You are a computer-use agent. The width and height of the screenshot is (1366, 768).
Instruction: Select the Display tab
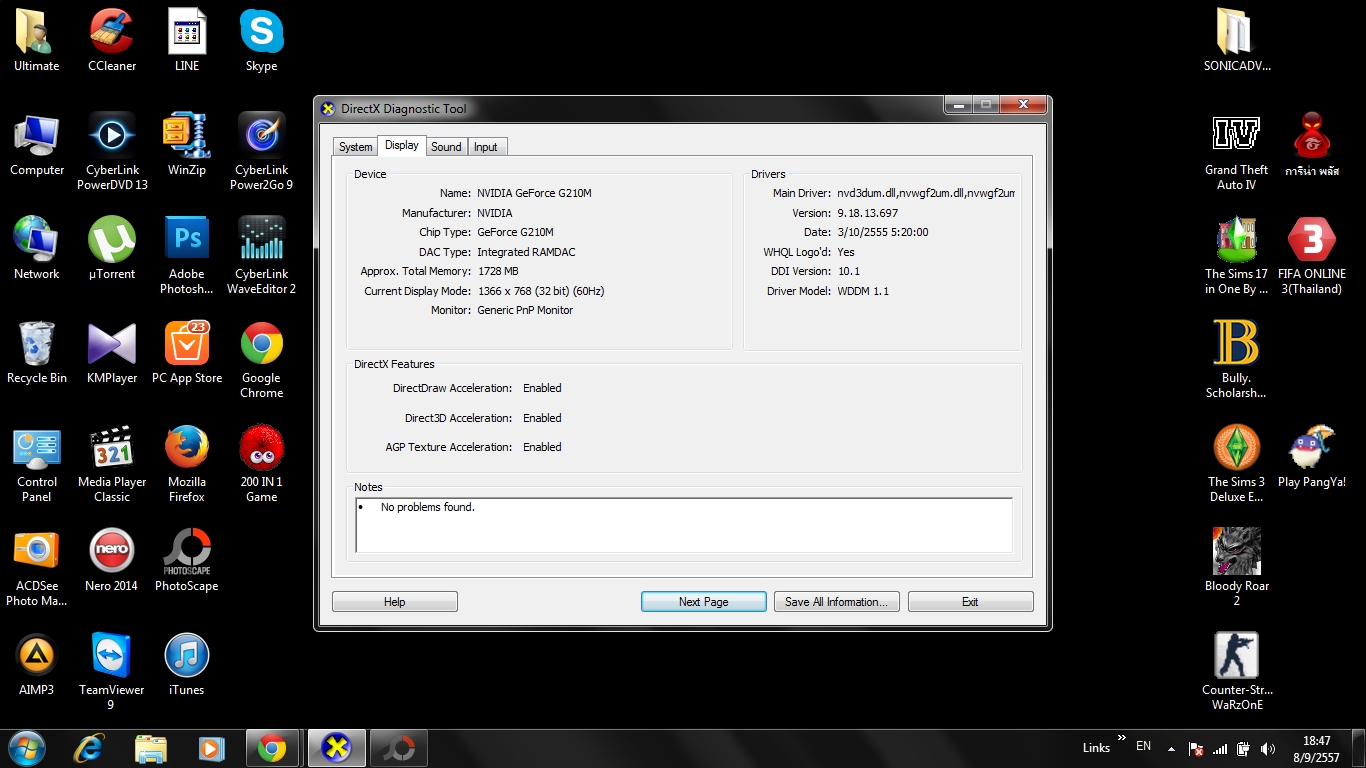click(402, 145)
